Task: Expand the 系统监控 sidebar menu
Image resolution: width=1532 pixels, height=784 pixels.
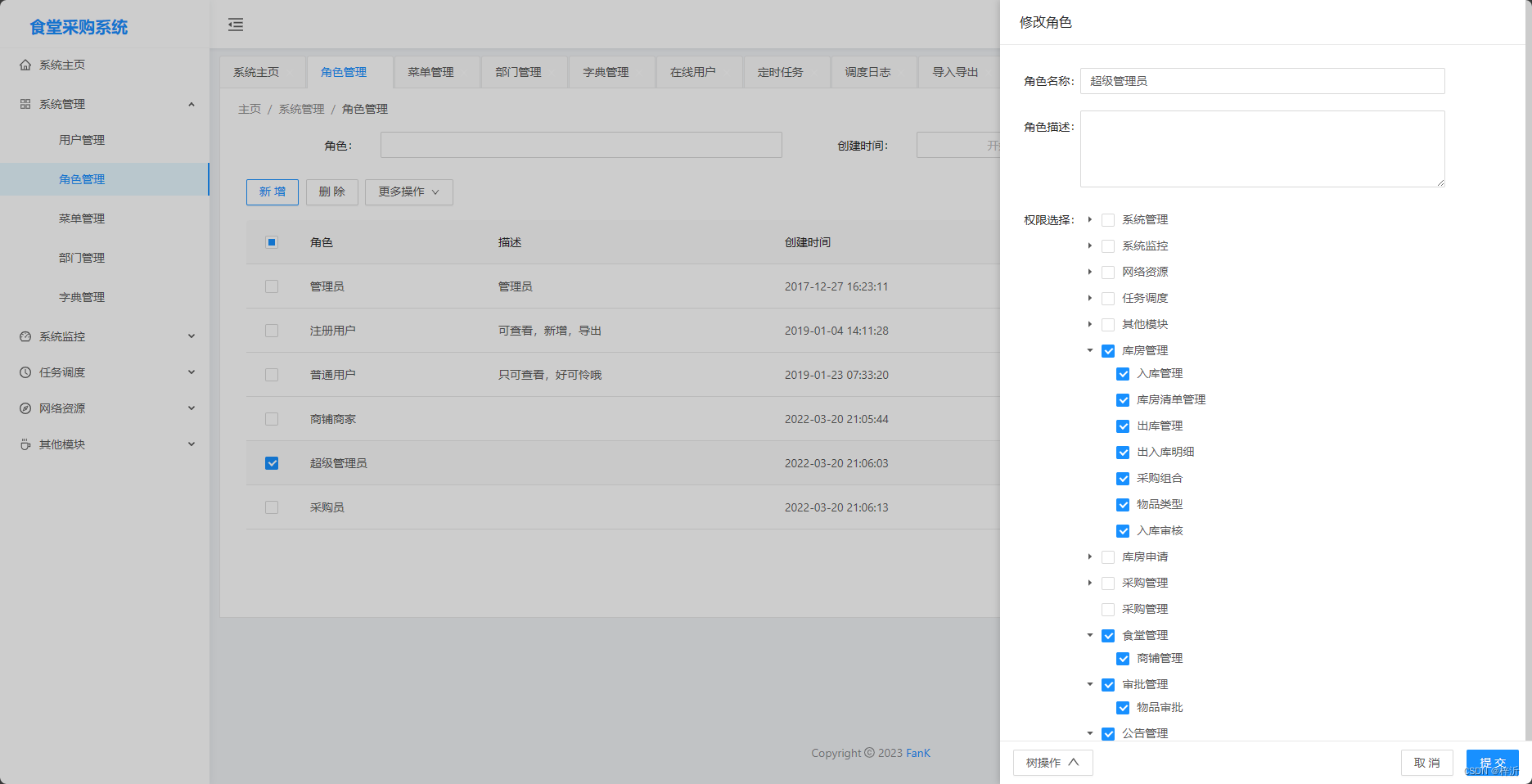Action: pyautogui.click(x=105, y=336)
